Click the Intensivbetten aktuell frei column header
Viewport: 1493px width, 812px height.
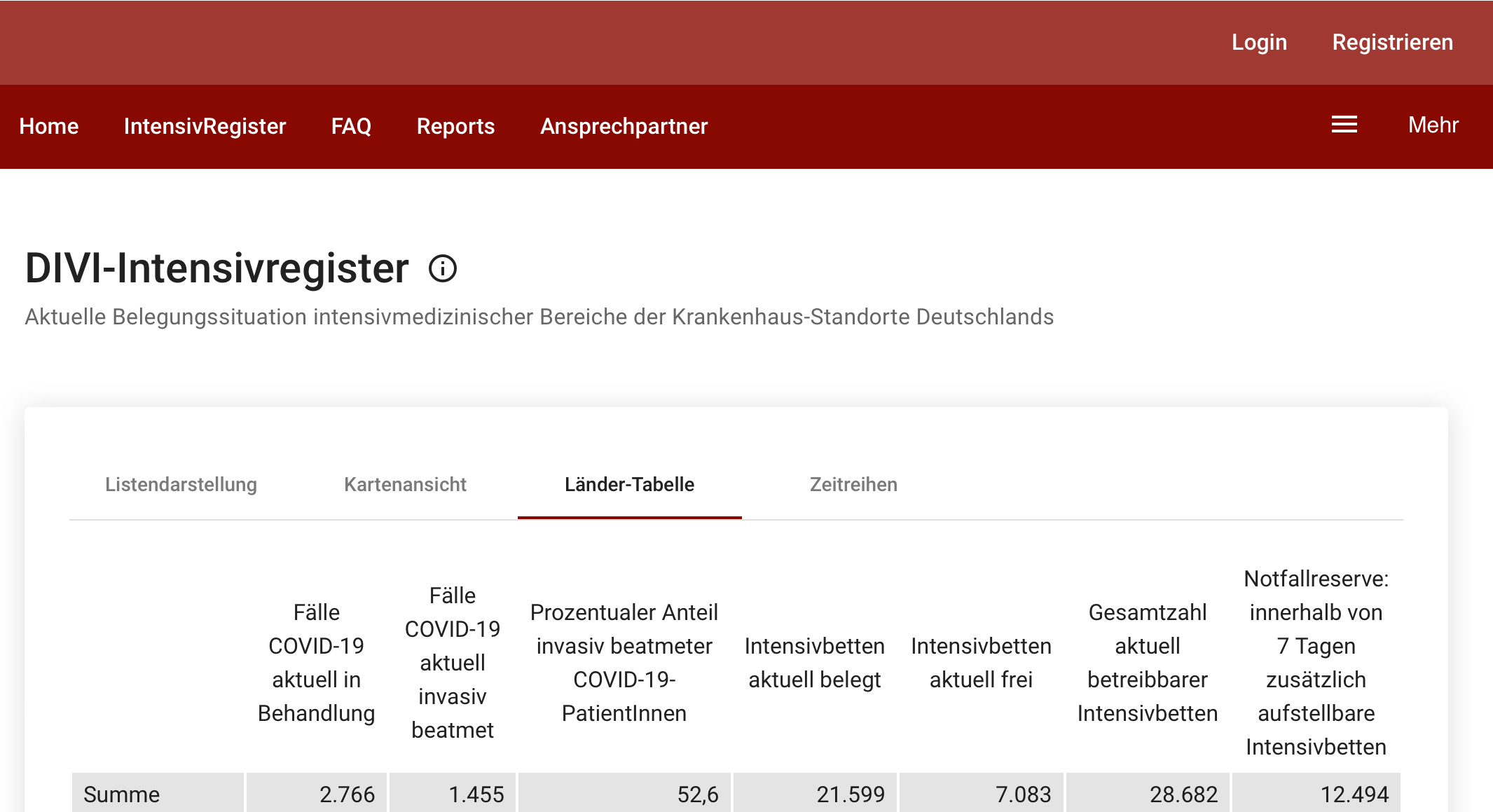point(981,663)
